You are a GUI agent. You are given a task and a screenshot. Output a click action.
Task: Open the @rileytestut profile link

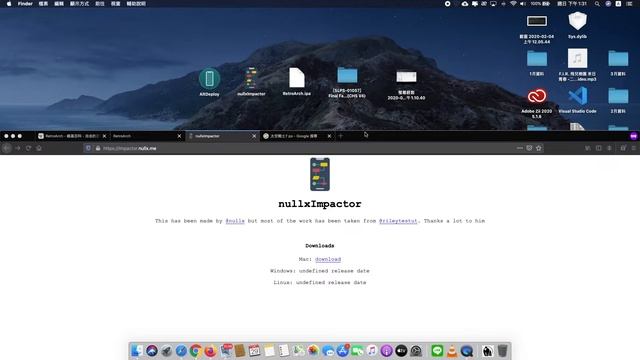pyautogui.click(x=398, y=221)
